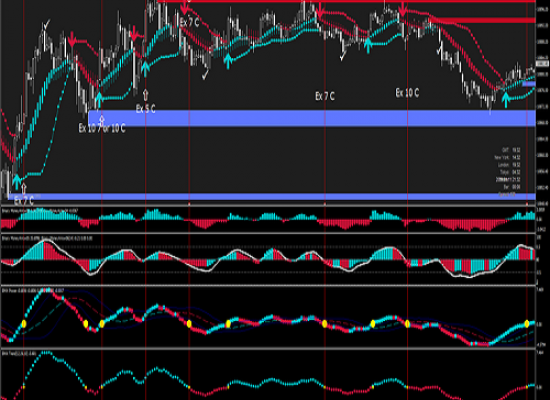Screen dimensions: 550x400
Task: Click the red sell arrow above 'Ex 10 C'
Action: [x=403, y=9]
